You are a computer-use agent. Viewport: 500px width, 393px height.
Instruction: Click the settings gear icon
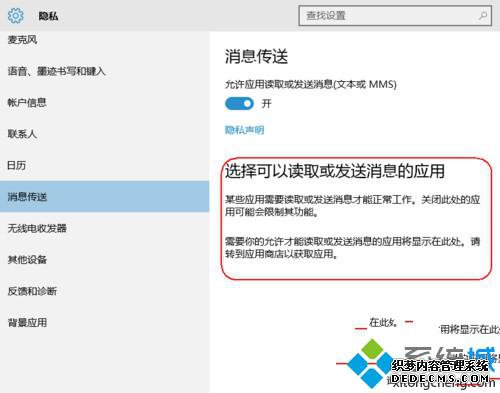[x=15, y=16]
